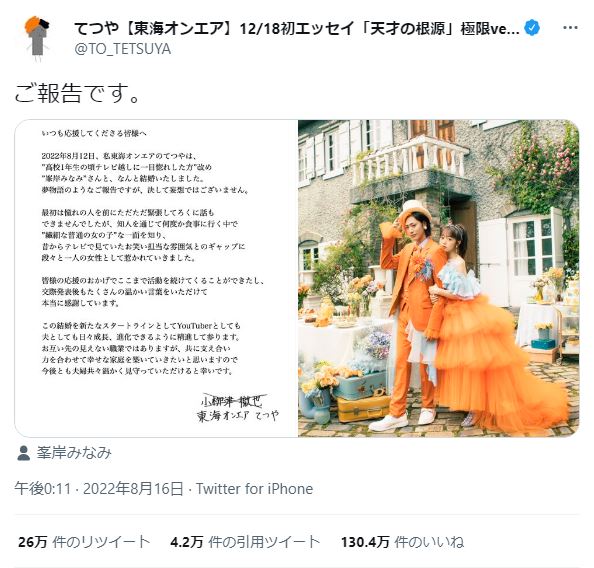Image resolution: width=594 pixels, height=568 pixels.
Task: View the 130.4万 likes count
Action: [x=365, y=542]
